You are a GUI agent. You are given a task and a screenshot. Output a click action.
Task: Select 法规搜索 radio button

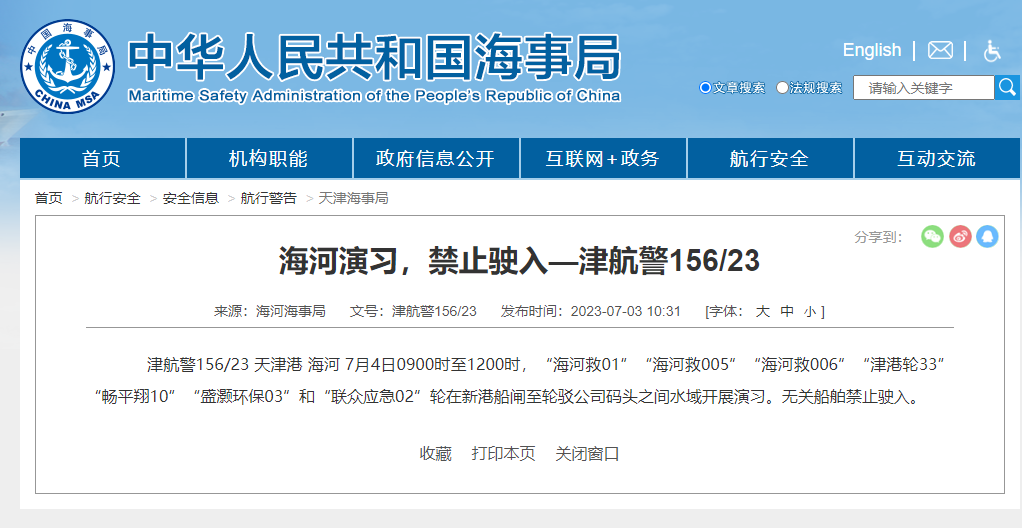[781, 87]
